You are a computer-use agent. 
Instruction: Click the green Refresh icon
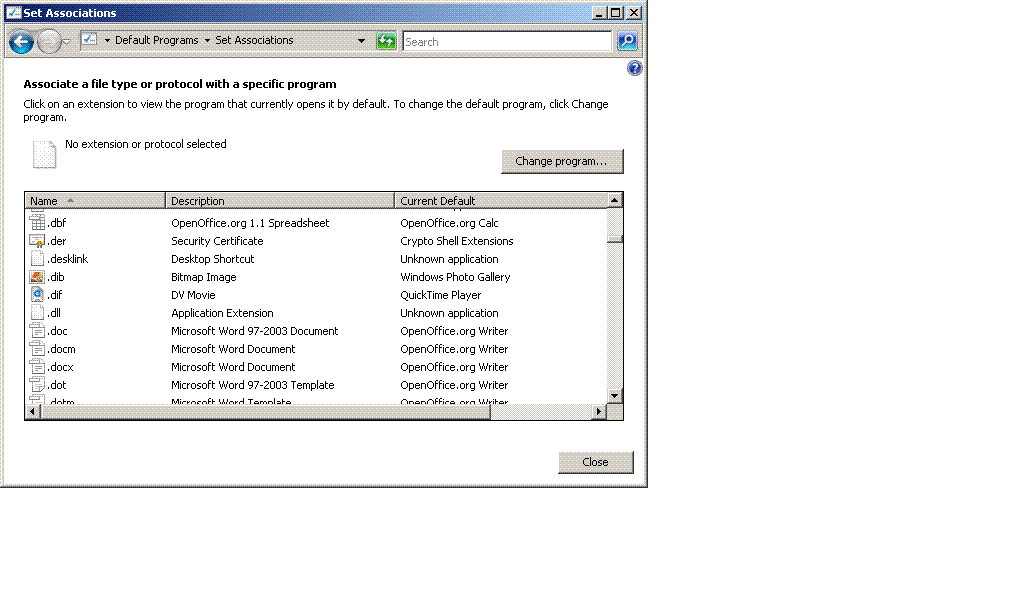[x=386, y=41]
